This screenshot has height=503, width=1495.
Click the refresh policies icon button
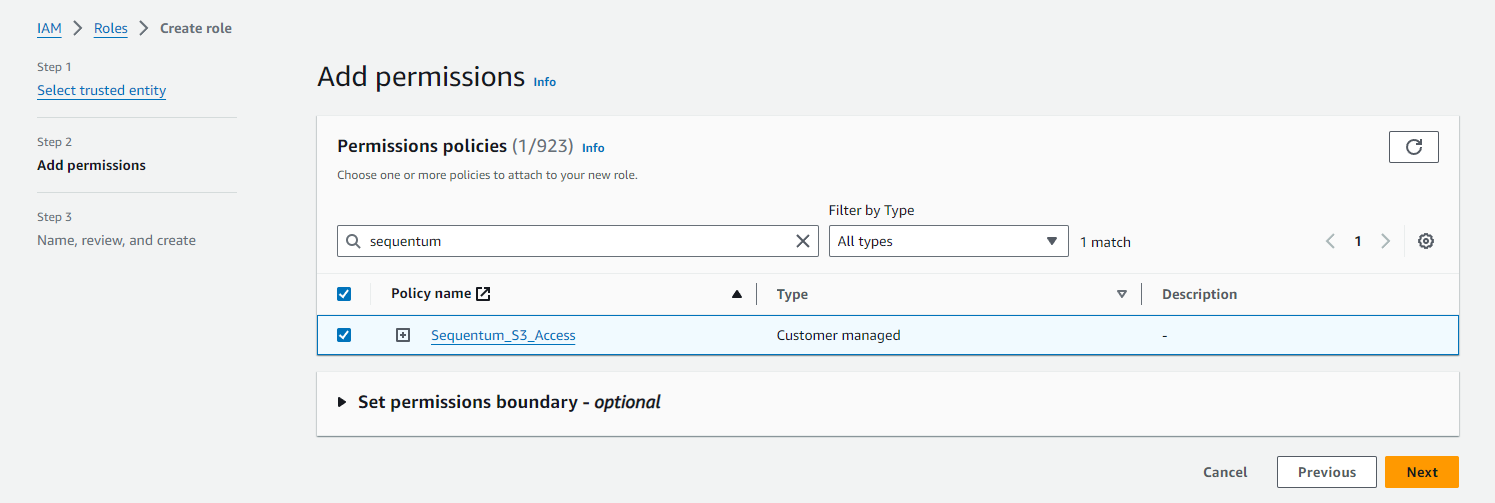click(1413, 147)
